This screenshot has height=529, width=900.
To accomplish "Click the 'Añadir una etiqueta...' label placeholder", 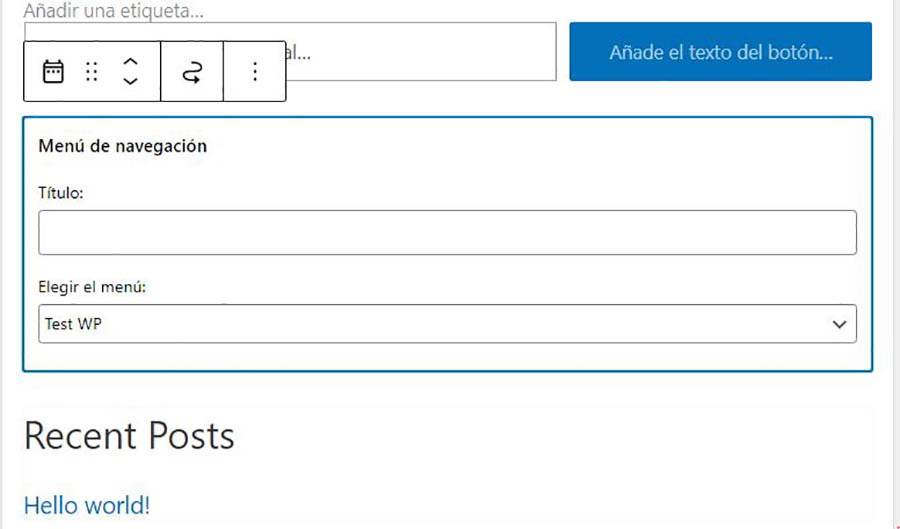I will (x=113, y=12).
